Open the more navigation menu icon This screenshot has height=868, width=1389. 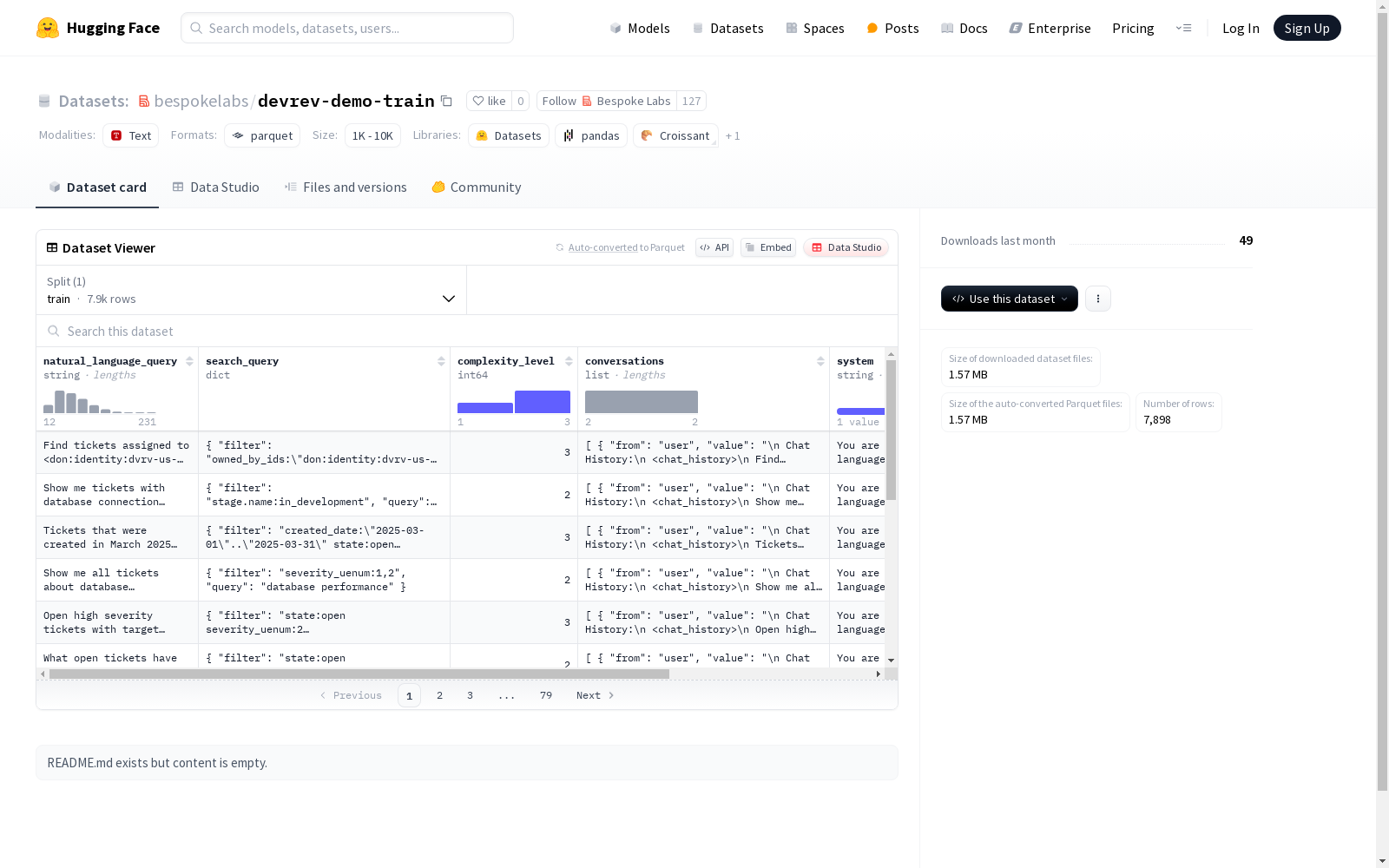(1183, 28)
